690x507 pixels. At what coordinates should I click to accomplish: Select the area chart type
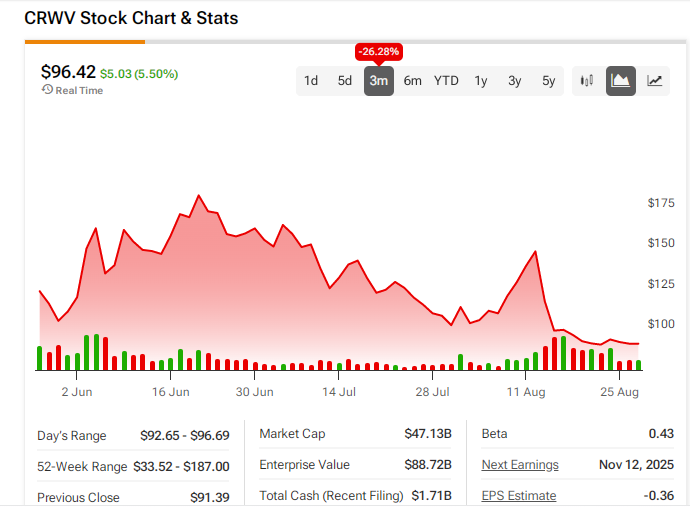click(x=621, y=81)
